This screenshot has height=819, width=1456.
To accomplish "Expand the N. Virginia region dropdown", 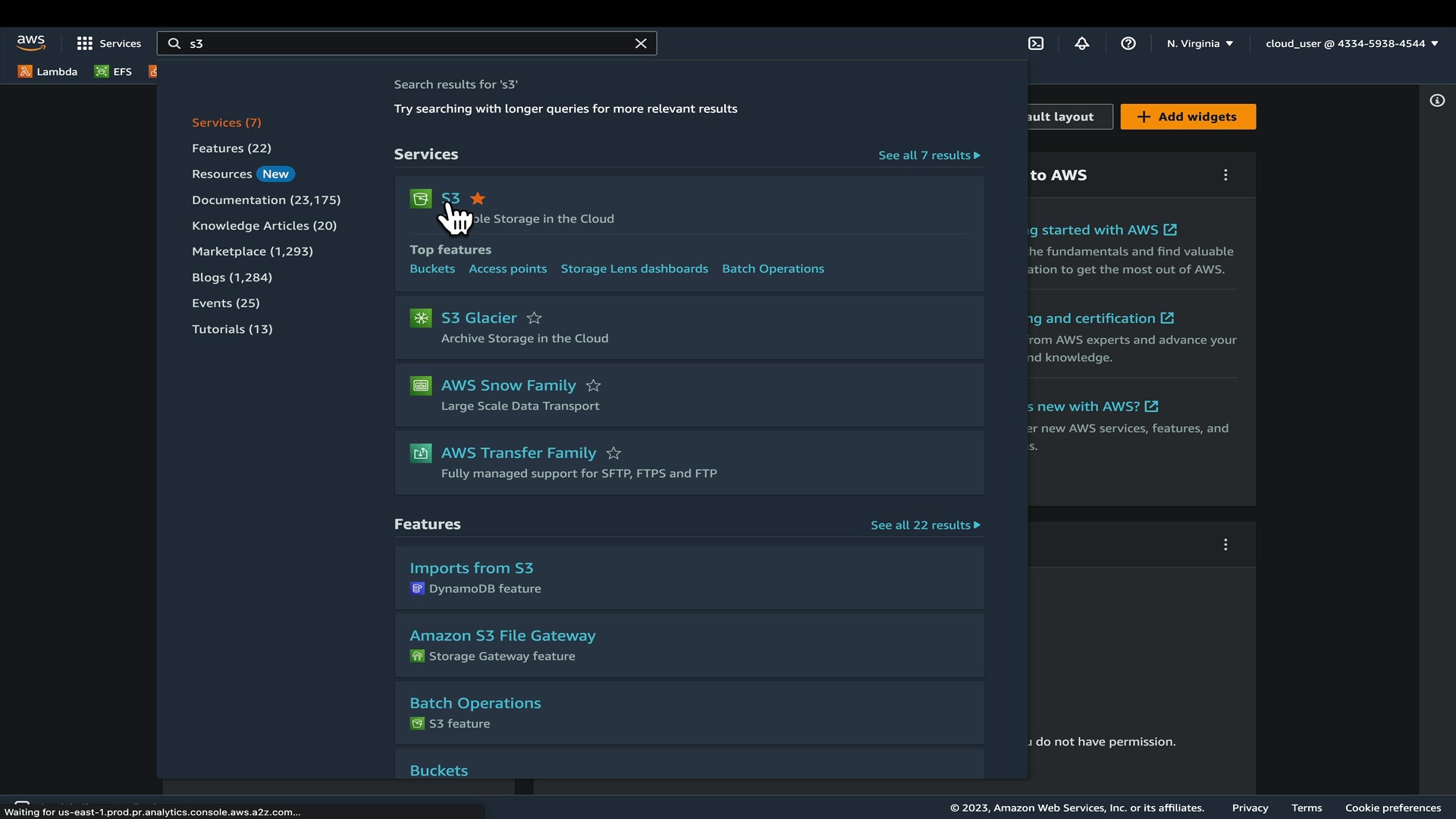I will 1200,44.
